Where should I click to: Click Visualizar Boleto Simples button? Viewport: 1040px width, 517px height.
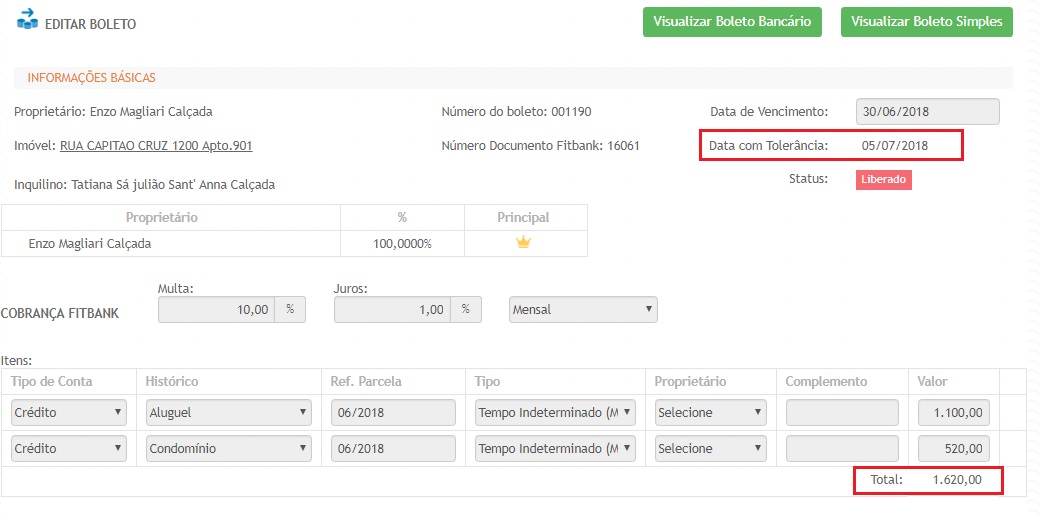[926, 21]
